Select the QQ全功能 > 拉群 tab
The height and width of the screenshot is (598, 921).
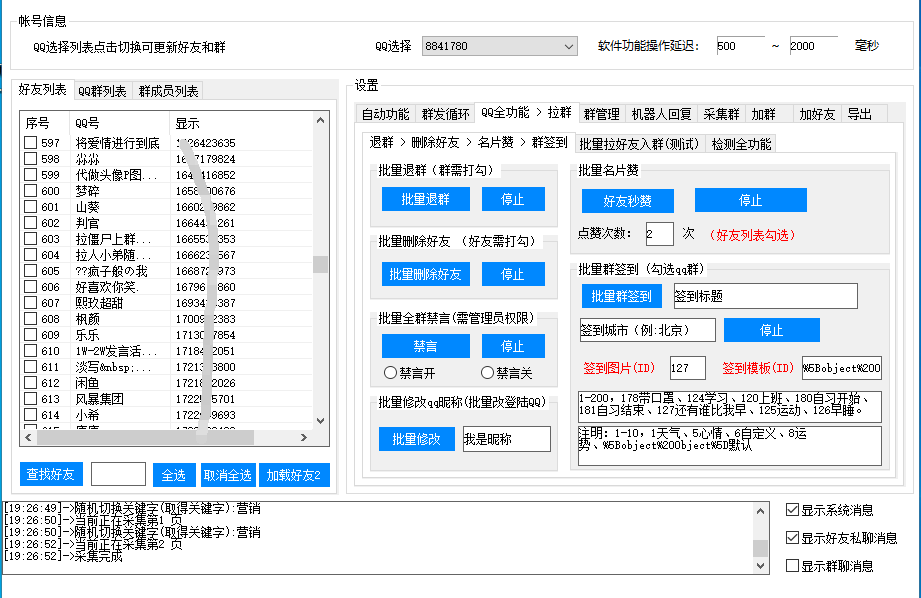(x=526, y=112)
